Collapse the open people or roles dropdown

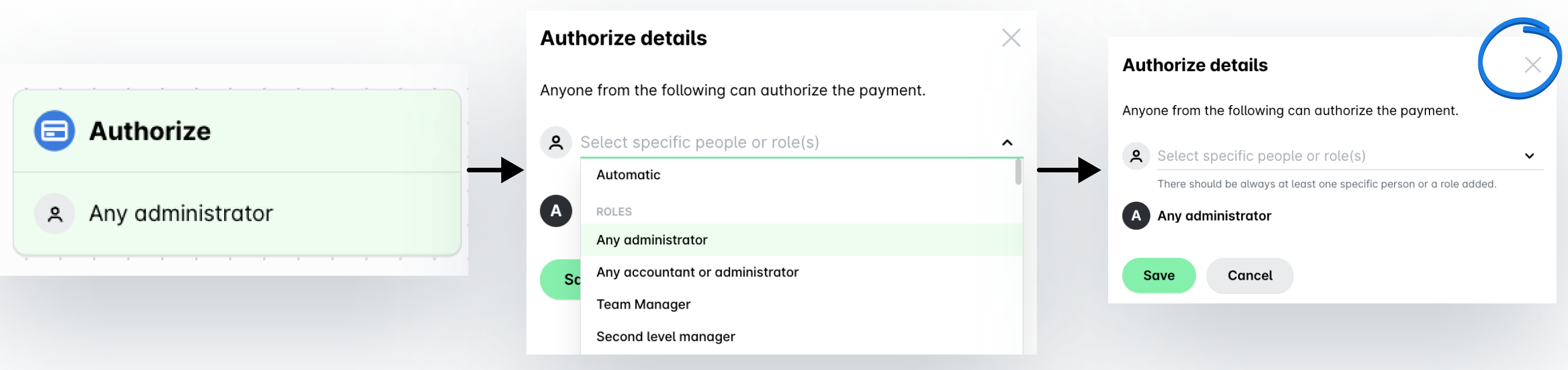click(x=1008, y=142)
